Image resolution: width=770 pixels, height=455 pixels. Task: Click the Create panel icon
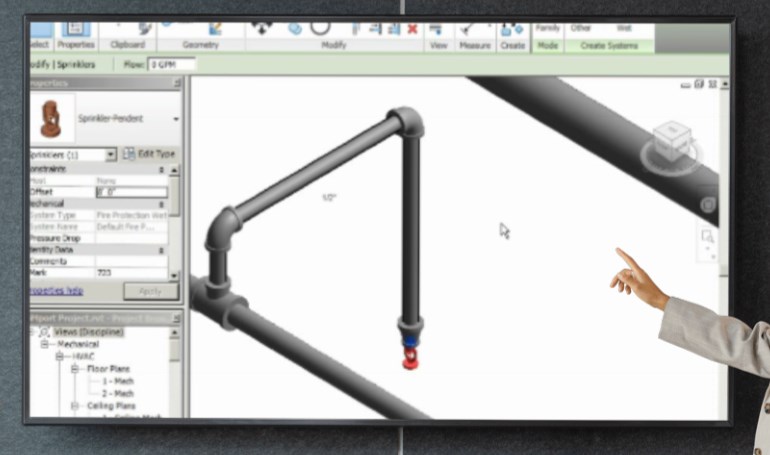pyautogui.click(x=511, y=29)
